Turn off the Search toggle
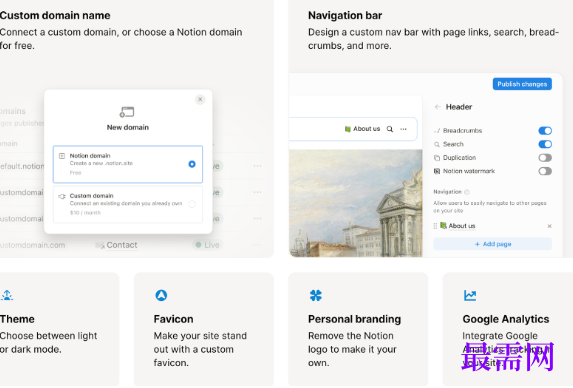The image size is (573, 388). (545, 144)
